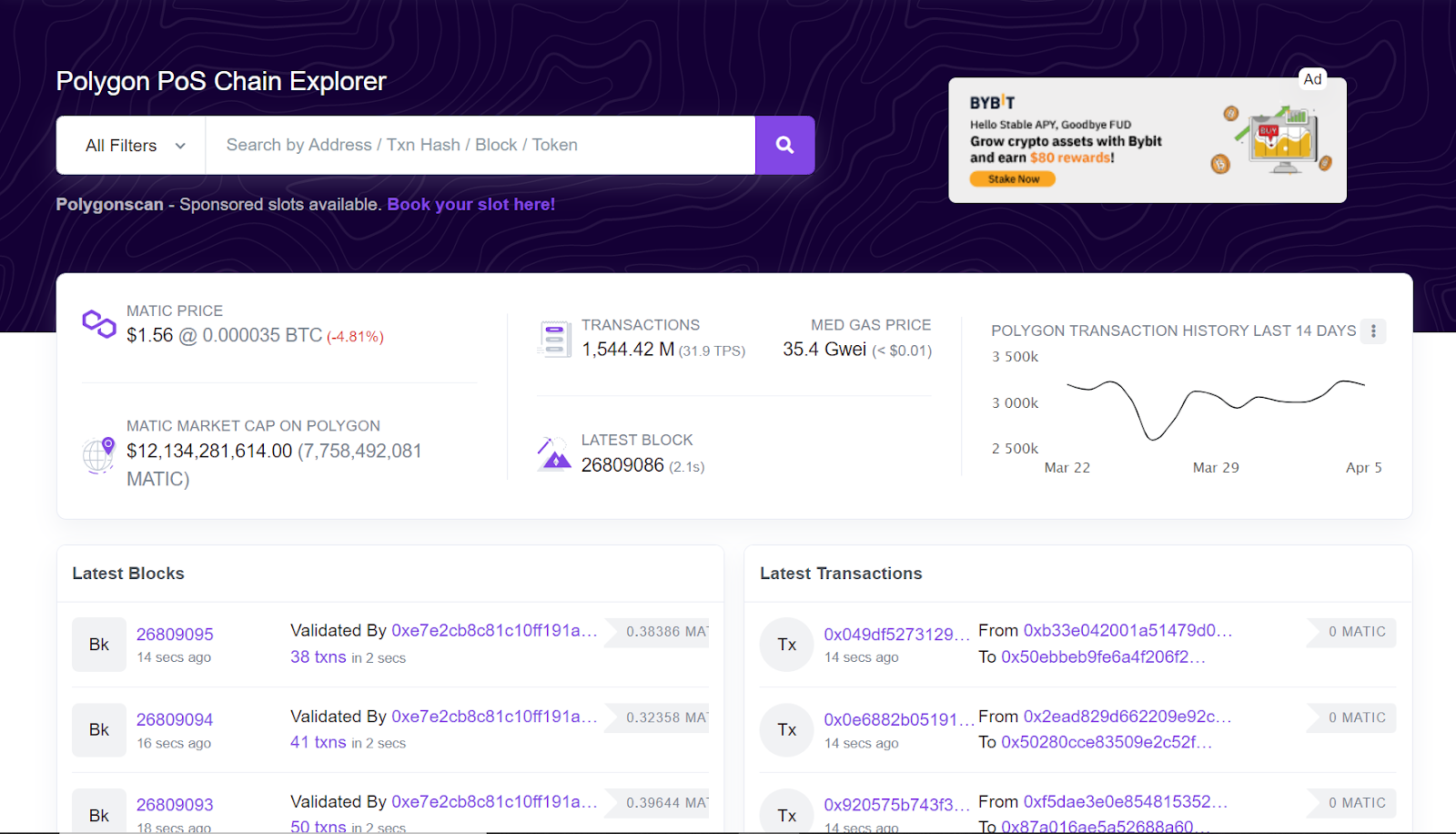Open validator address for block 26809093
The image size is (1456, 834).
494,801
